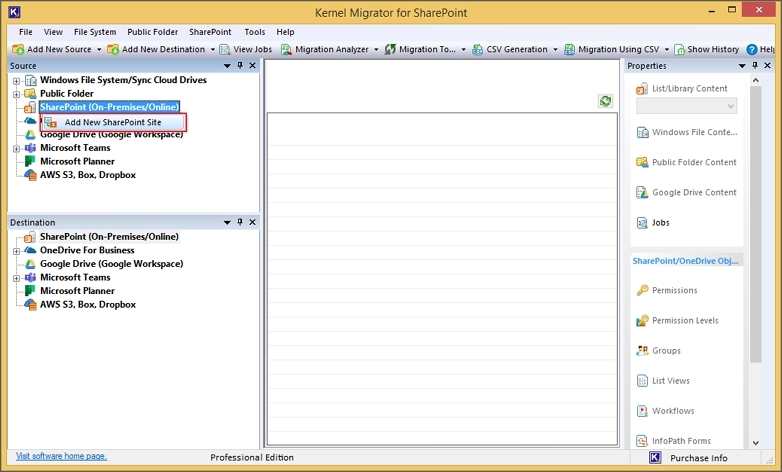The width and height of the screenshot is (782, 472).
Task: Open the View menu
Action: 53,32
